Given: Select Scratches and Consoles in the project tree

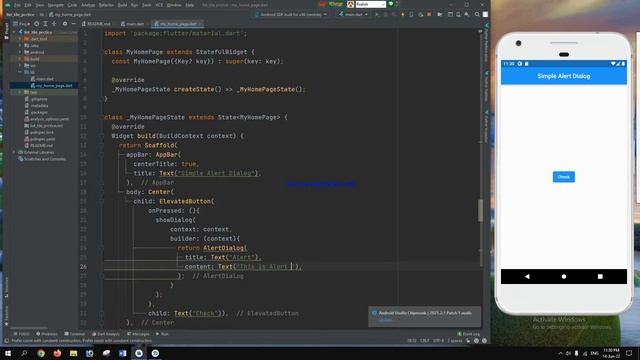Looking at the screenshot, I should 42,159.
